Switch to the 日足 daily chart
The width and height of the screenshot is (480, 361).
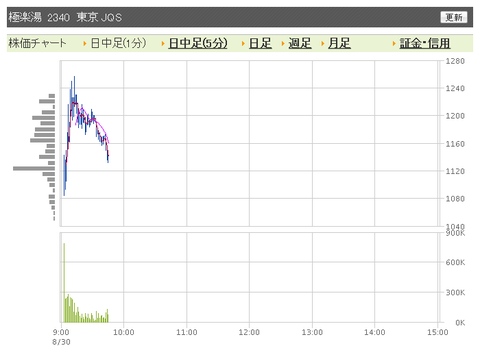[260, 43]
